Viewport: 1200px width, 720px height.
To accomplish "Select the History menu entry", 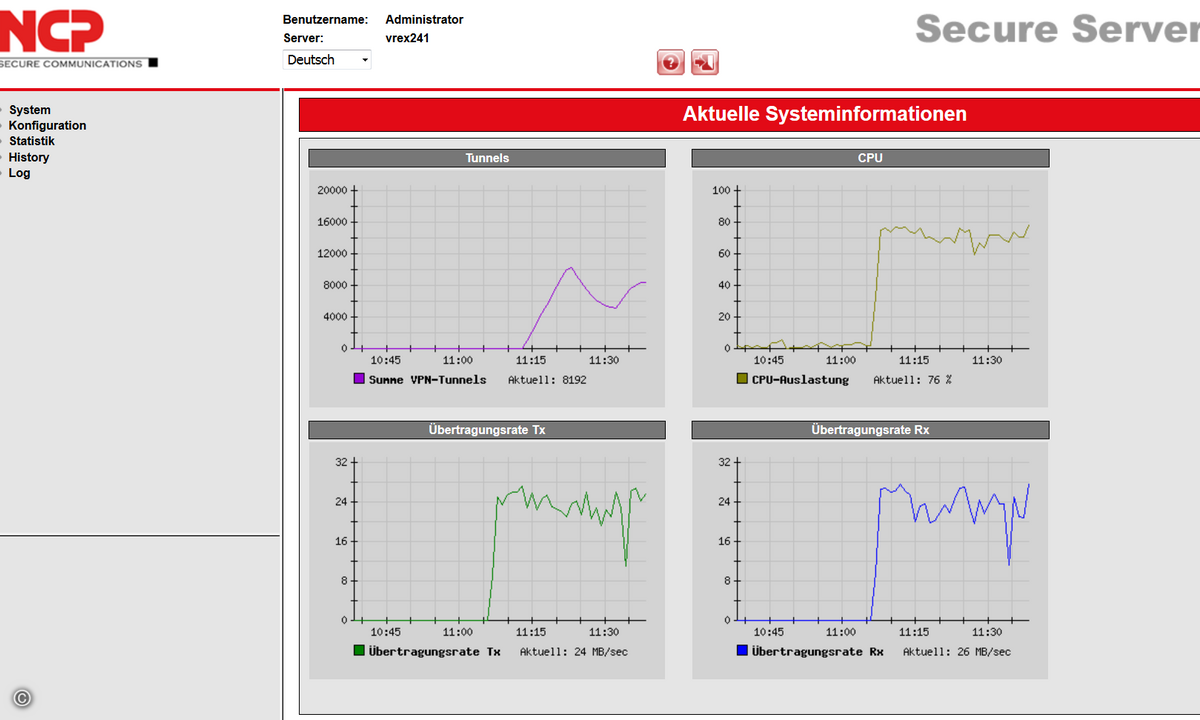I will 28,157.
